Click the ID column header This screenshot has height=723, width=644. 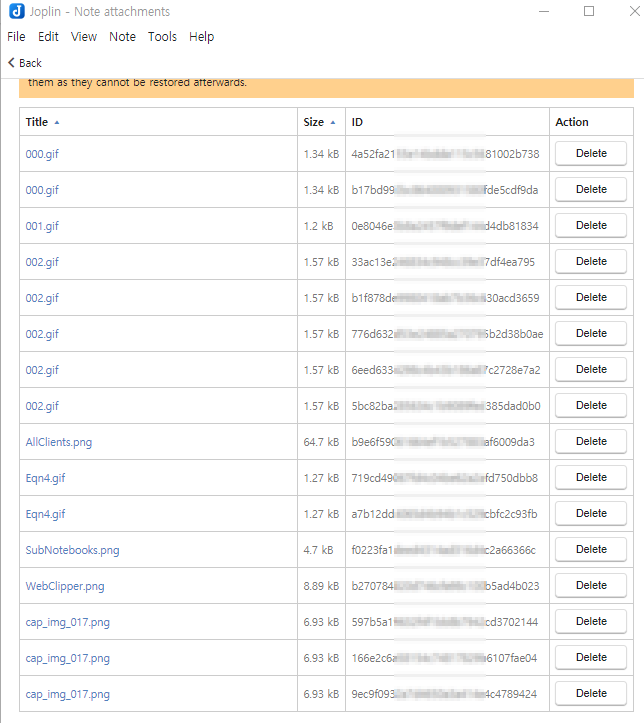pyautogui.click(x=357, y=122)
